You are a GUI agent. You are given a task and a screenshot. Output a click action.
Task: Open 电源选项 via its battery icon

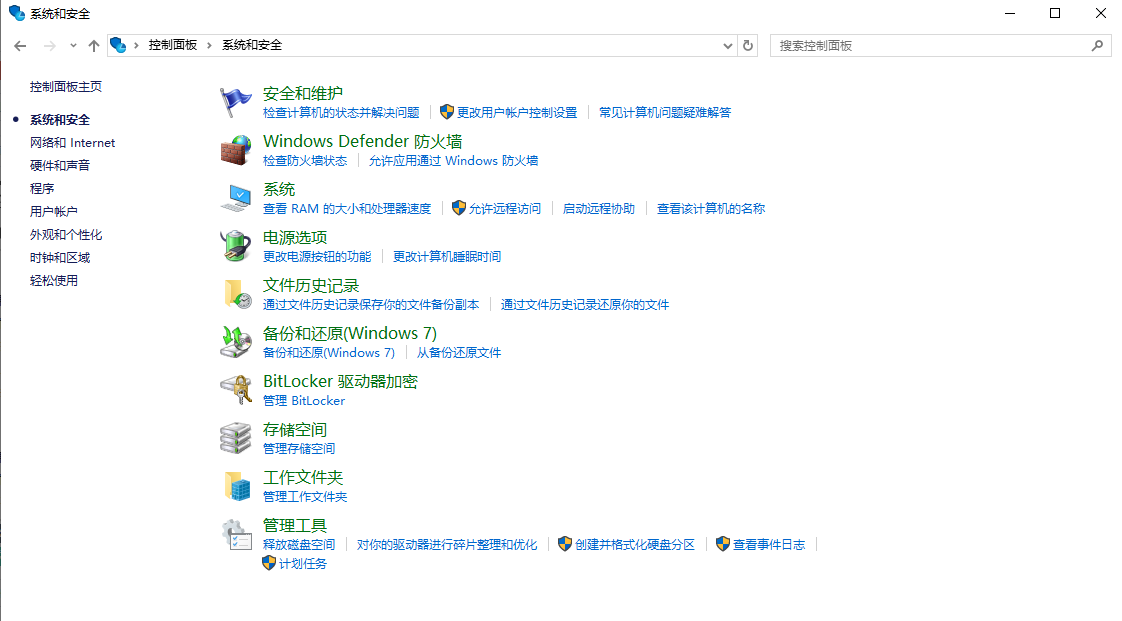[x=235, y=246]
